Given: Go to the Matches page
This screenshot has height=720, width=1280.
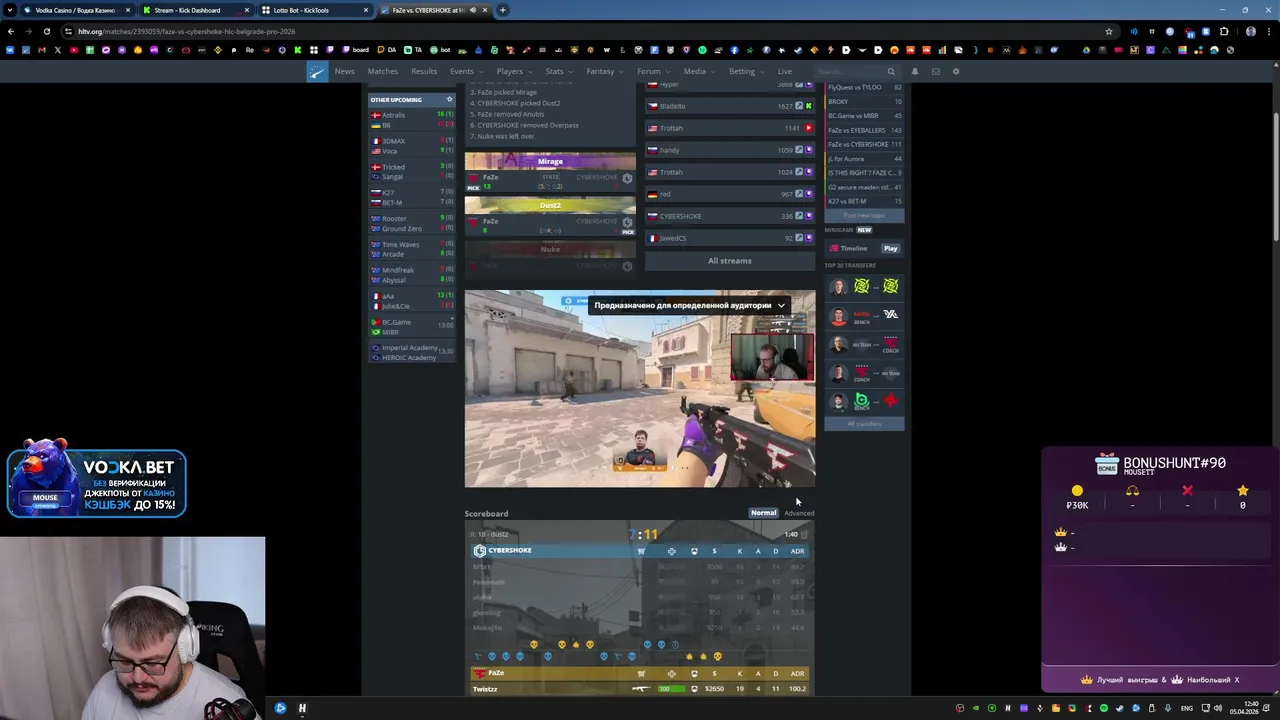Looking at the screenshot, I should coord(382,71).
